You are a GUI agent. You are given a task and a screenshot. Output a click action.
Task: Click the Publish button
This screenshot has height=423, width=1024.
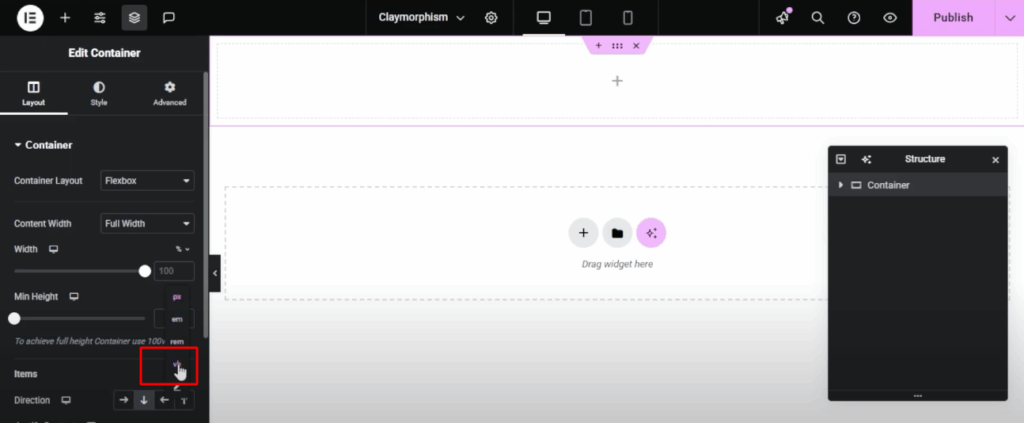[953, 18]
